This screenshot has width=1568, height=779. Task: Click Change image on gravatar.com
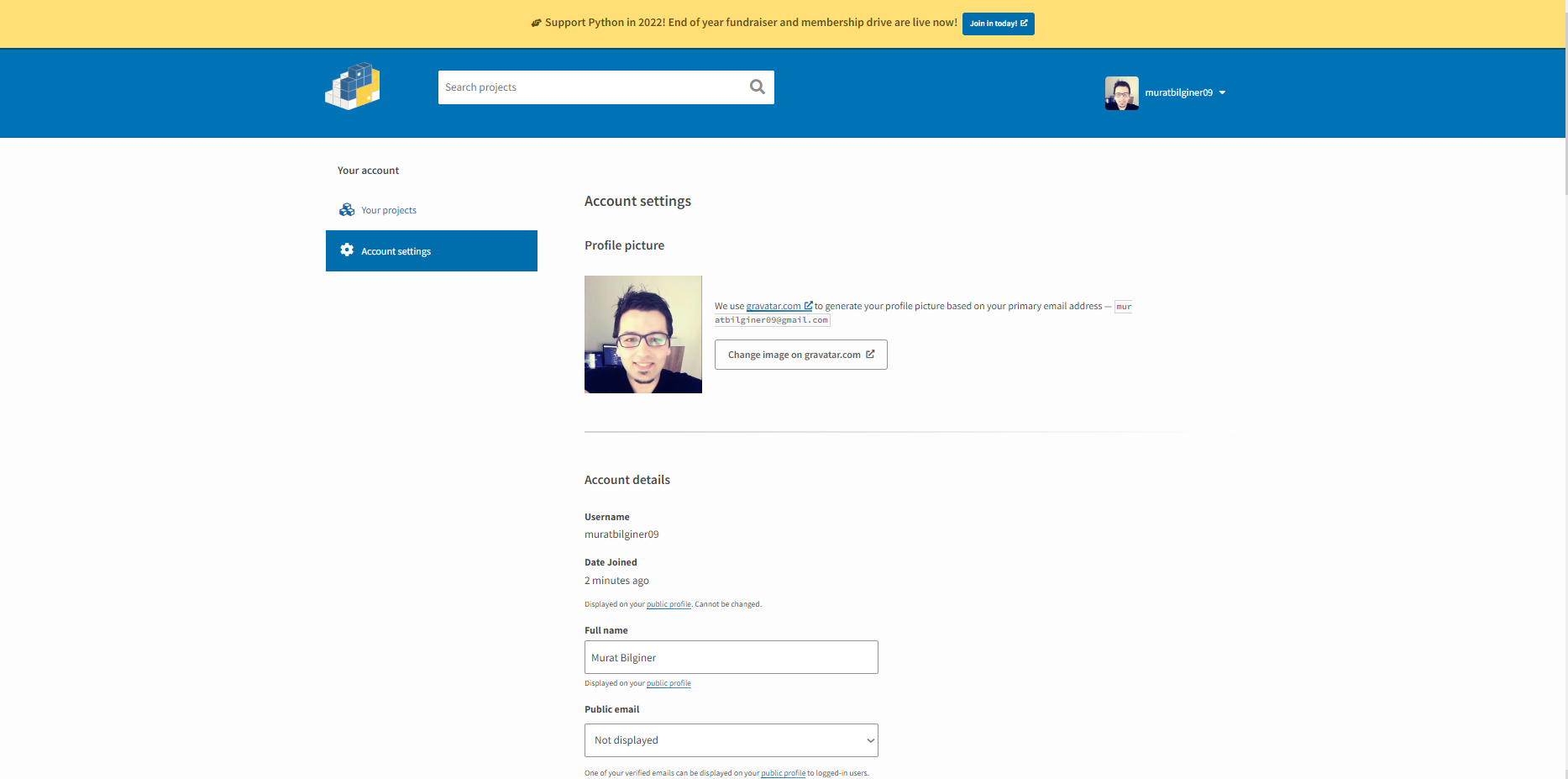coord(800,354)
